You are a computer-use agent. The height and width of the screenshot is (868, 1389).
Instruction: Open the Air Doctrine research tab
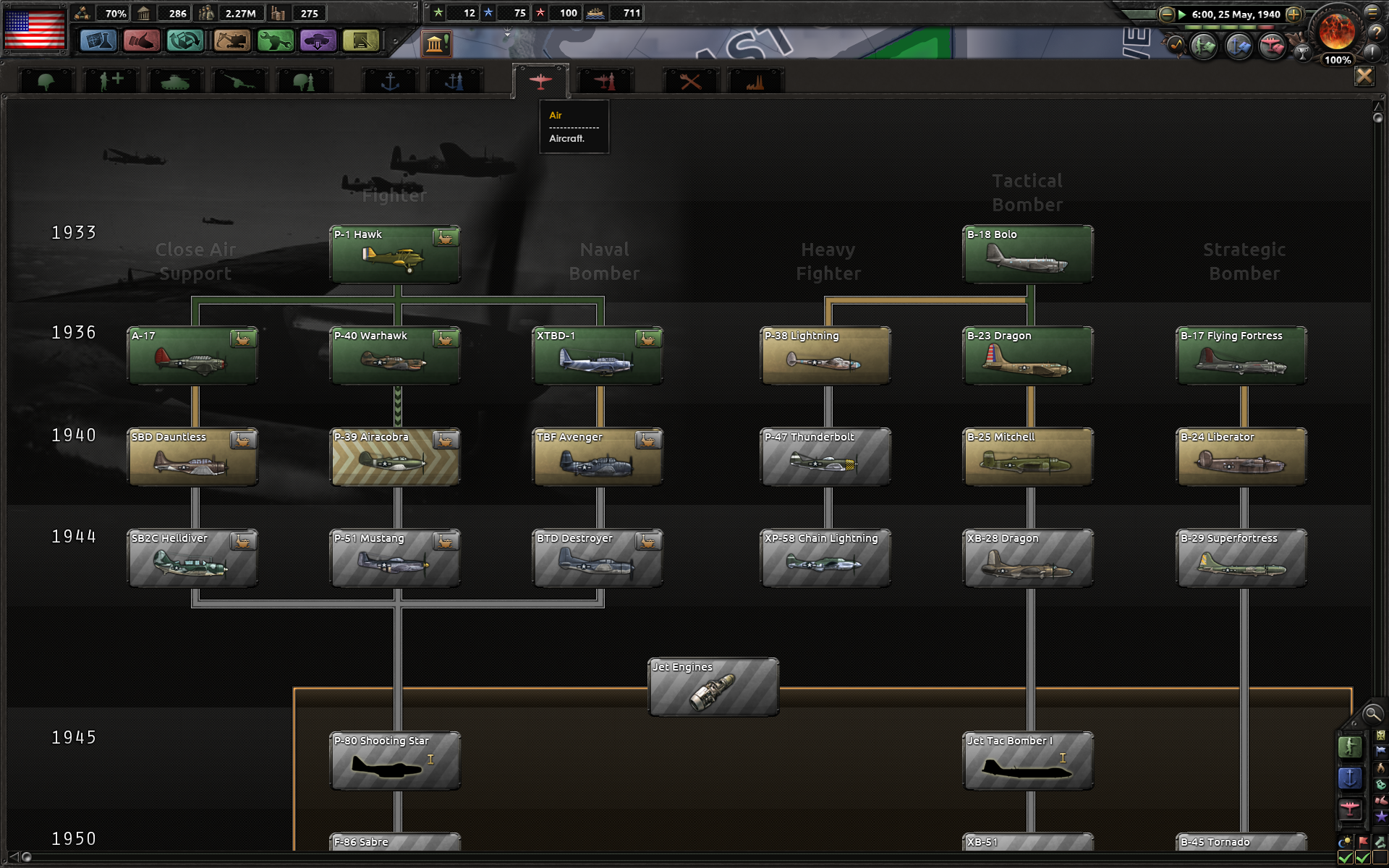[605, 80]
